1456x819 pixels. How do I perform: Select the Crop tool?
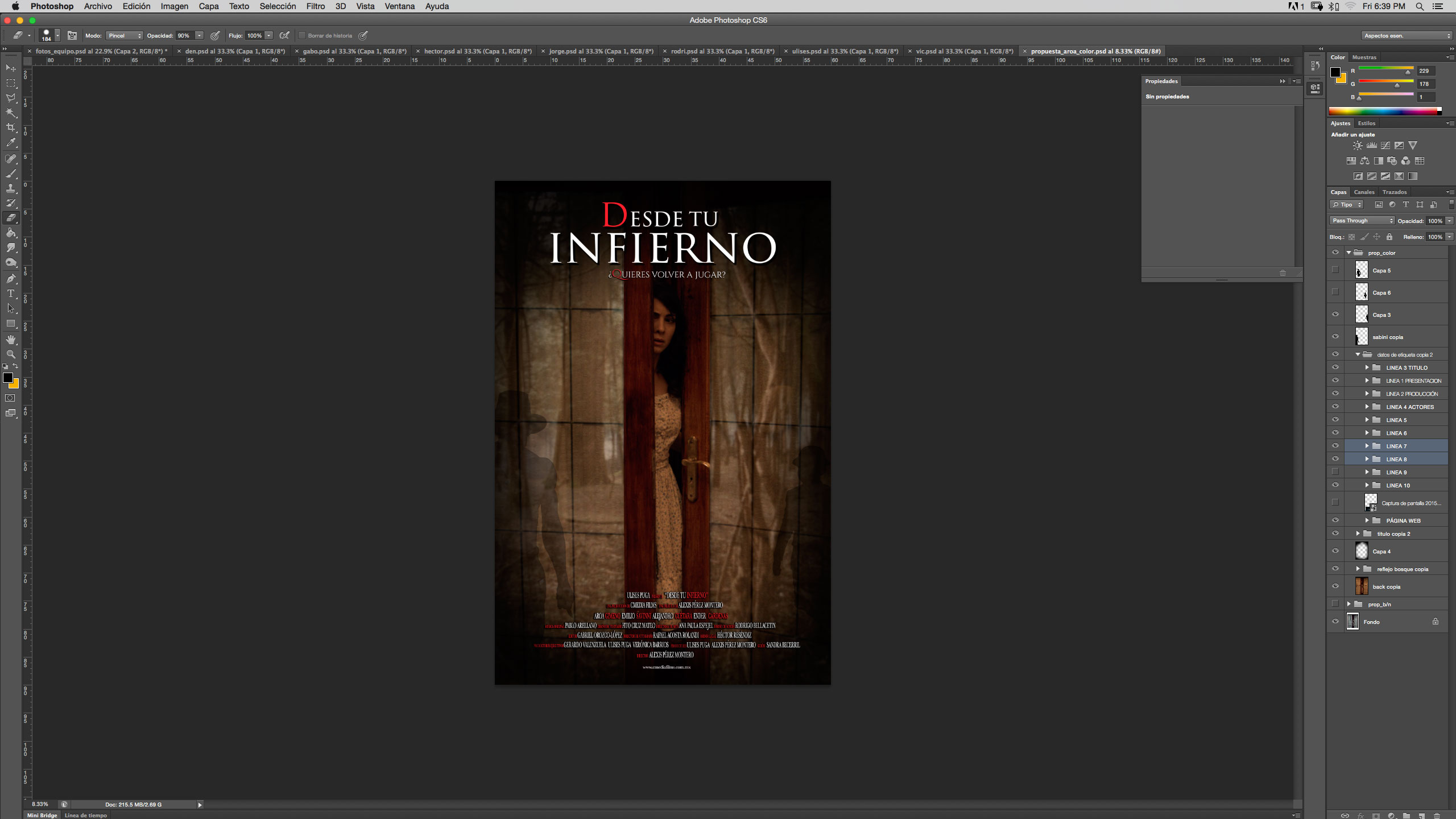tap(11, 127)
